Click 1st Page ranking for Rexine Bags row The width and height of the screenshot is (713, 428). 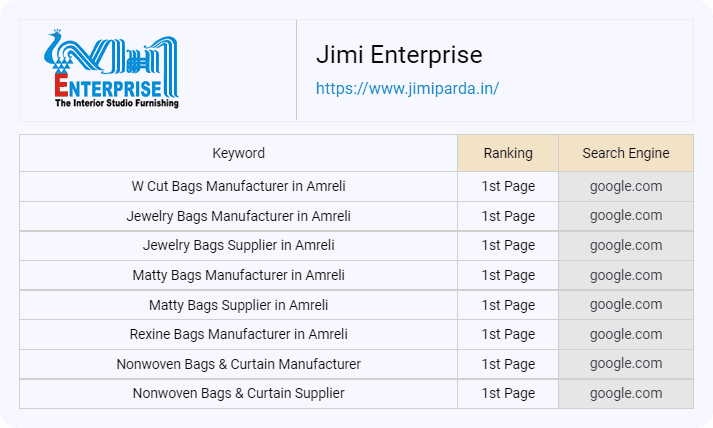click(508, 334)
